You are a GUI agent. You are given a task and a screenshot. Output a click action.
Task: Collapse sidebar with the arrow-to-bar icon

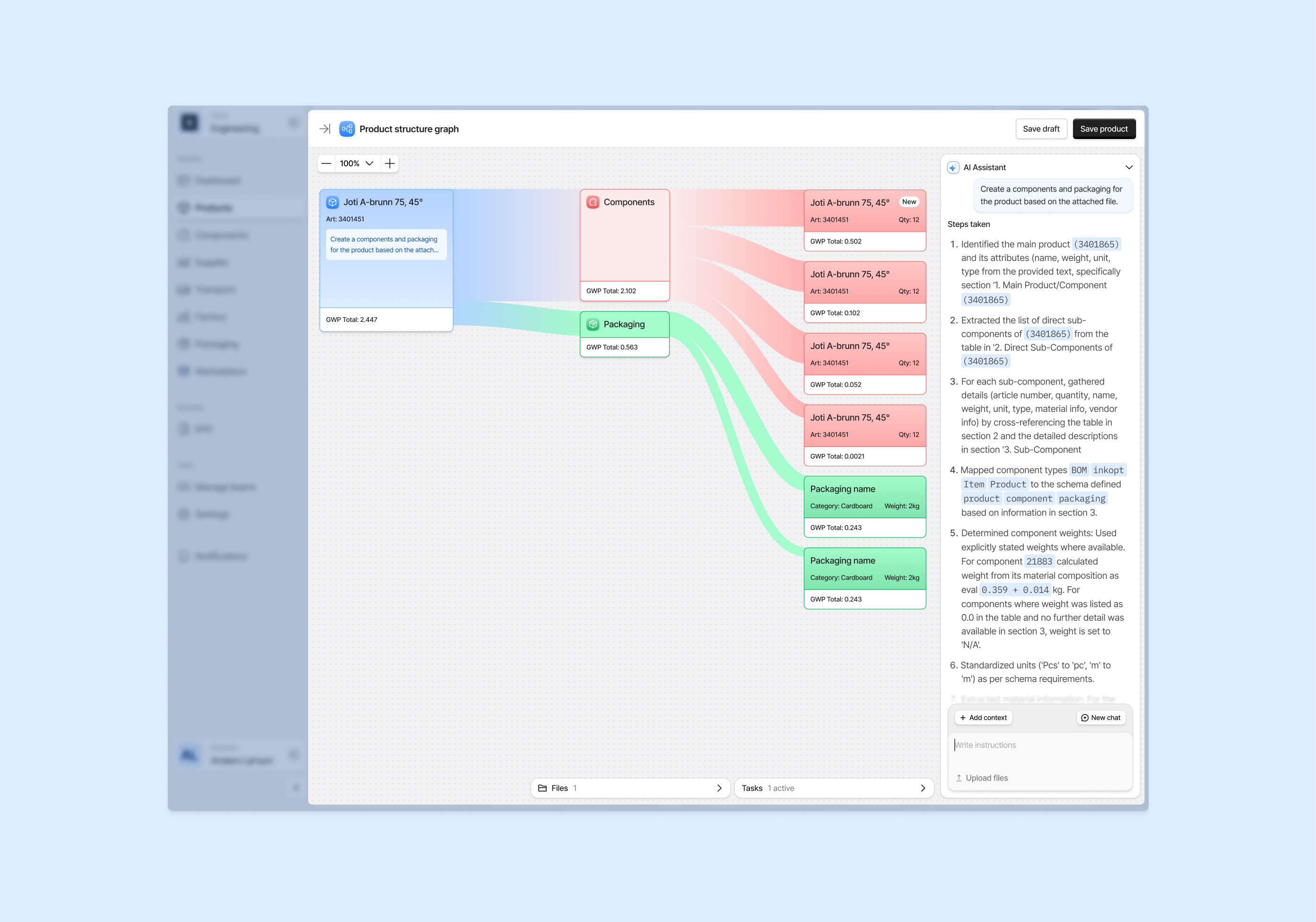(324, 129)
